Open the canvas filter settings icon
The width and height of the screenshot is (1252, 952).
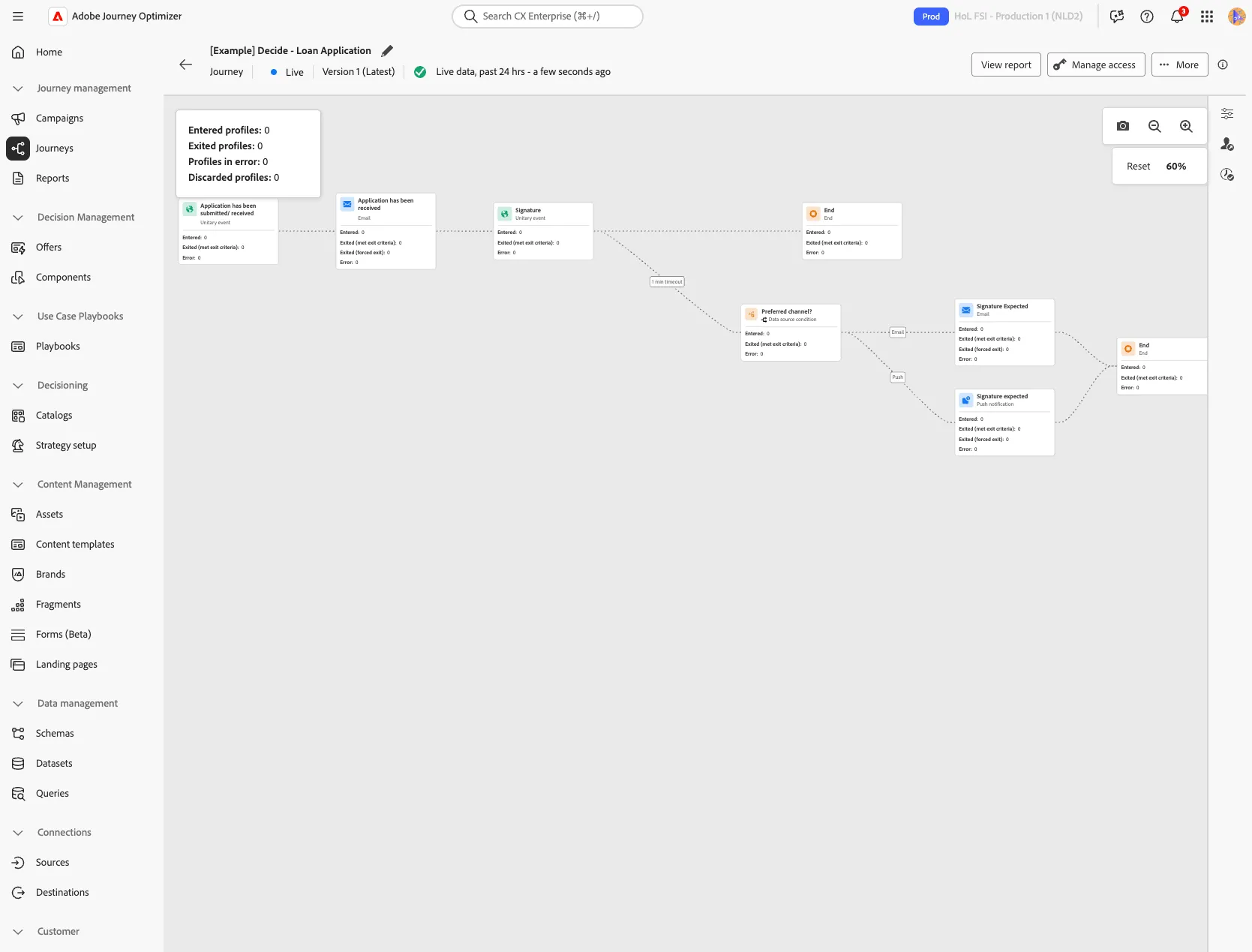[1227, 114]
